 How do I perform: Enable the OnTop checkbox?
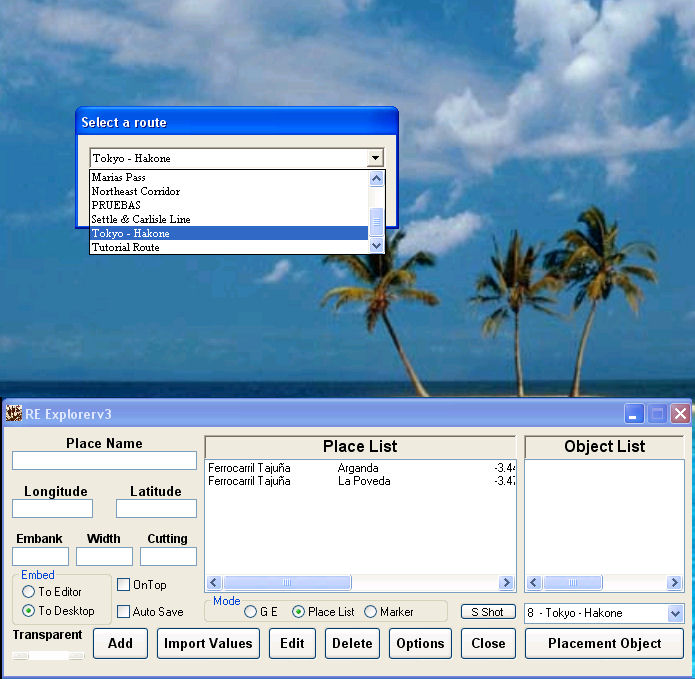tap(124, 585)
